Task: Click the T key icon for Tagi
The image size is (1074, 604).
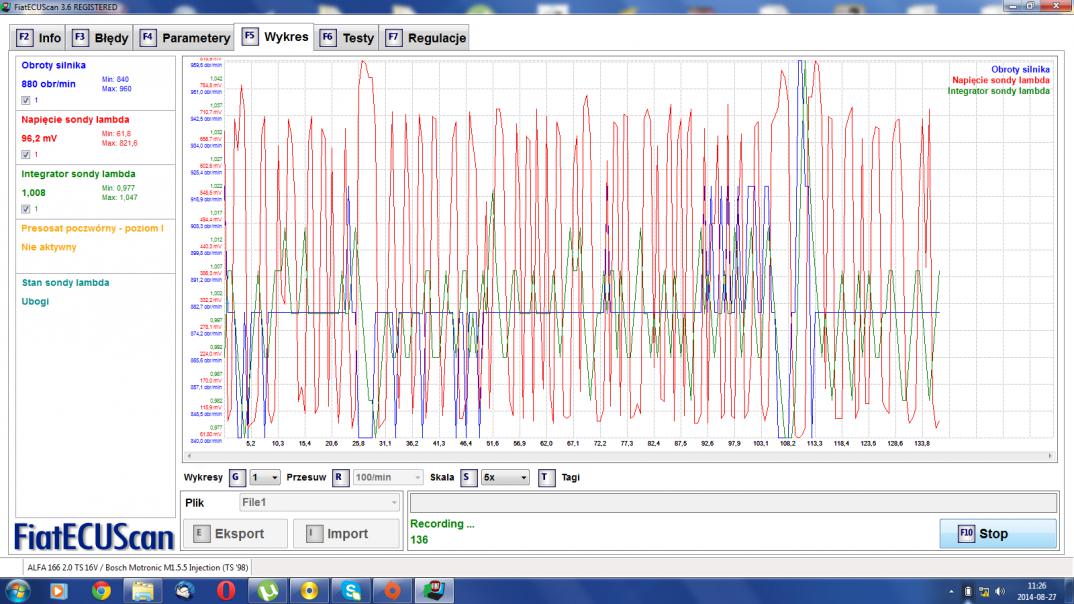Action: 546,478
